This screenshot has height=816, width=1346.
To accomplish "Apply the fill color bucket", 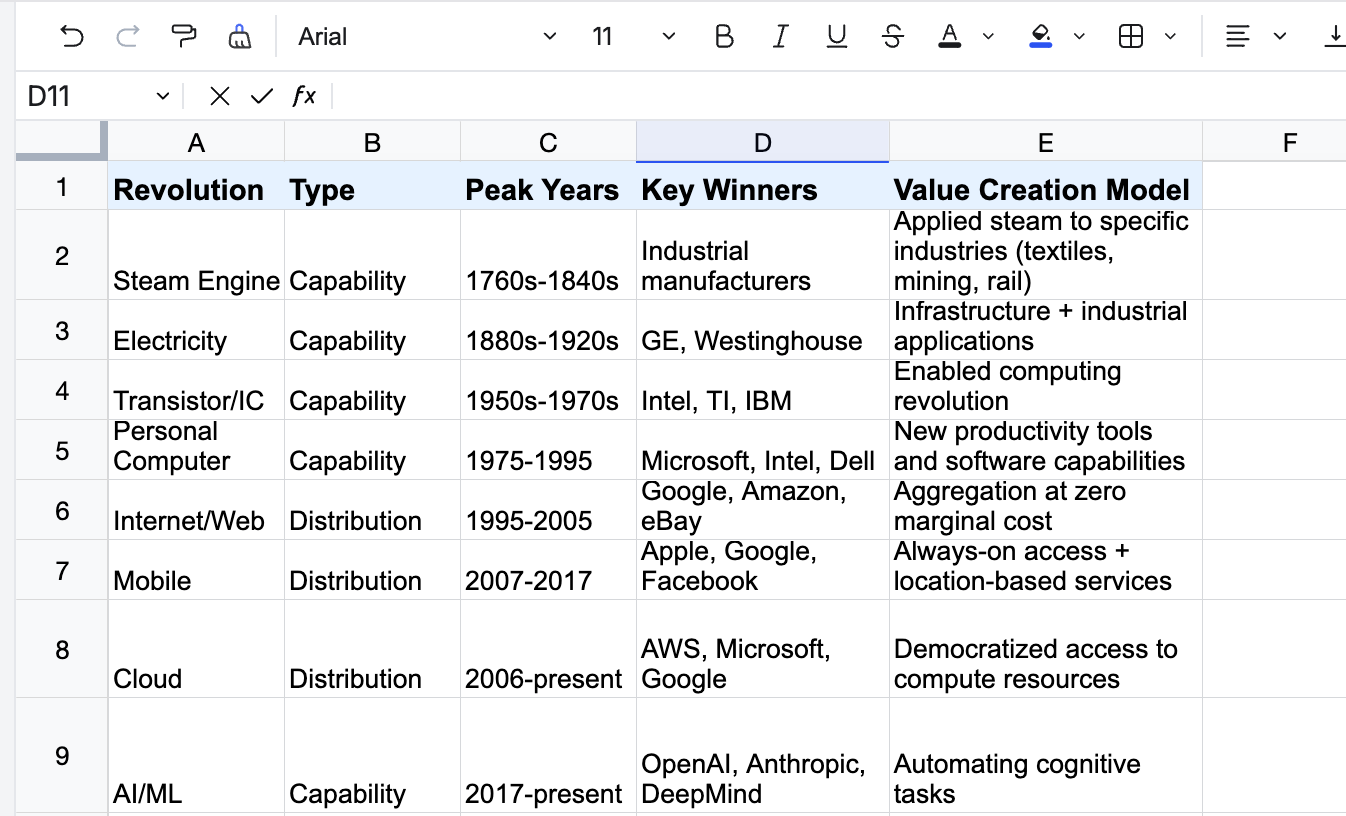I will (x=1040, y=37).
